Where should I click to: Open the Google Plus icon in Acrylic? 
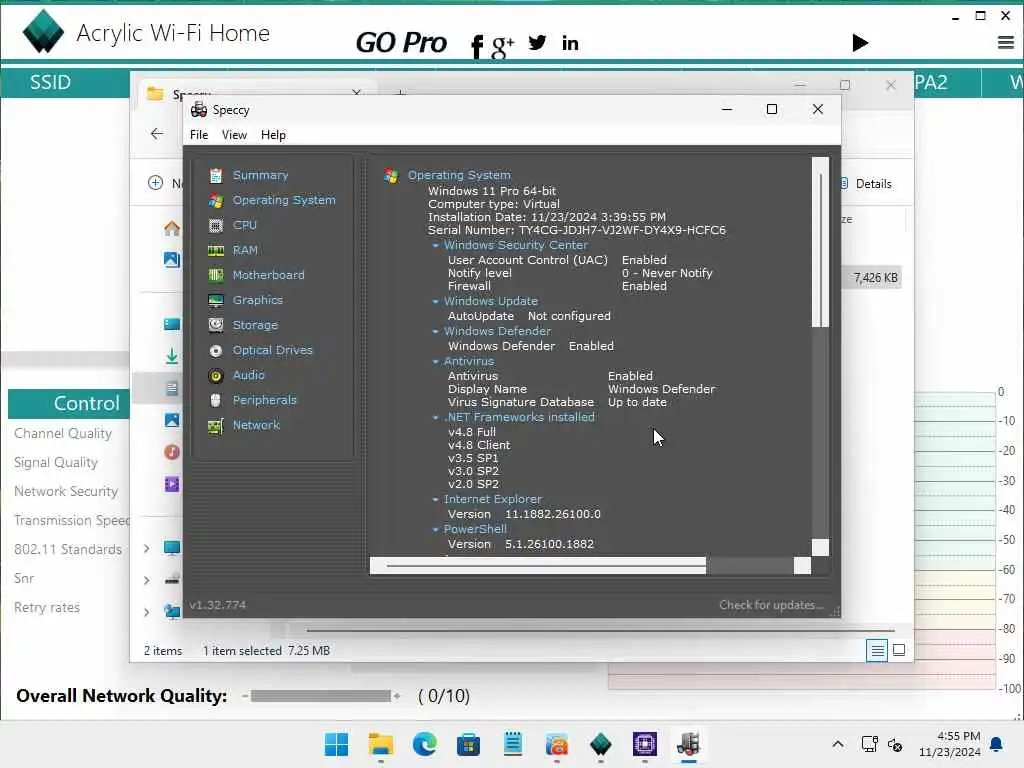point(502,46)
